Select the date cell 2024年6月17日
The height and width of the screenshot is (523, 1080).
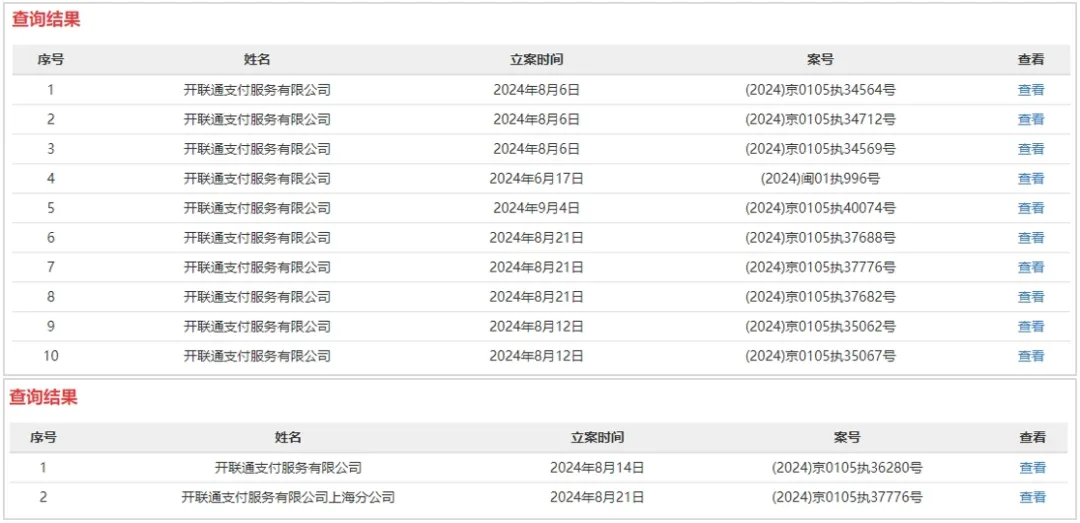pyautogui.click(x=537, y=178)
